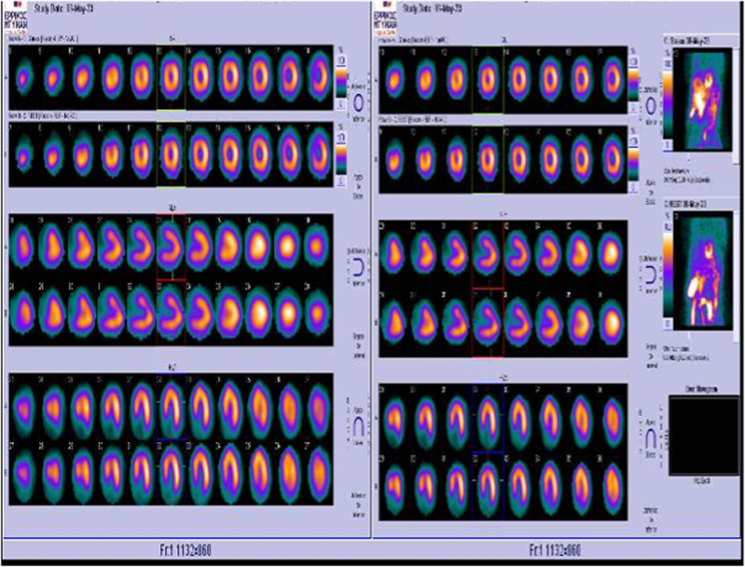This screenshot has height=567, width=745.
Task: Click the scrollbar beside stress raw projection image
Action: pos(737,105)
